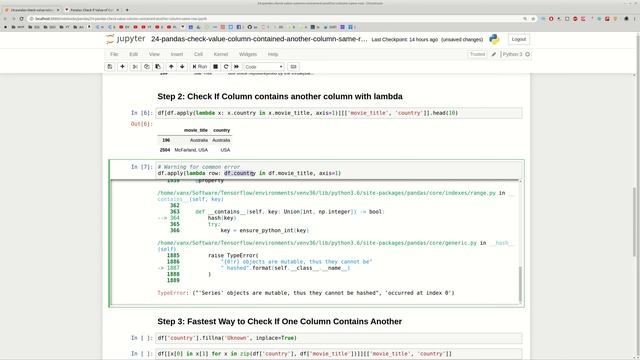Click the Trusted notebook indicator
This screenshot has width=640, height=360.
pos(477,54)
